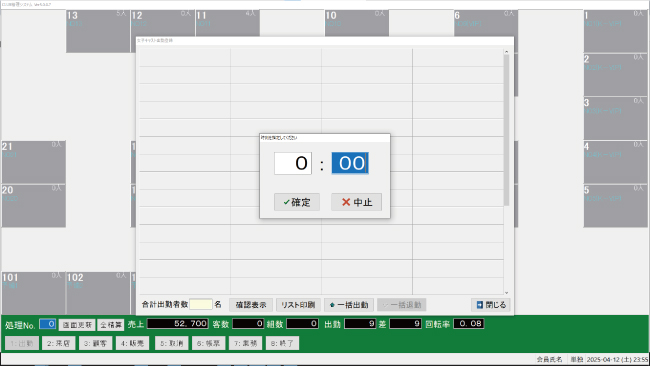The height and width of the screenshot is (366, 650).
Task: Cancel time entry with 中止 button
Action: (x=357, y=202)
